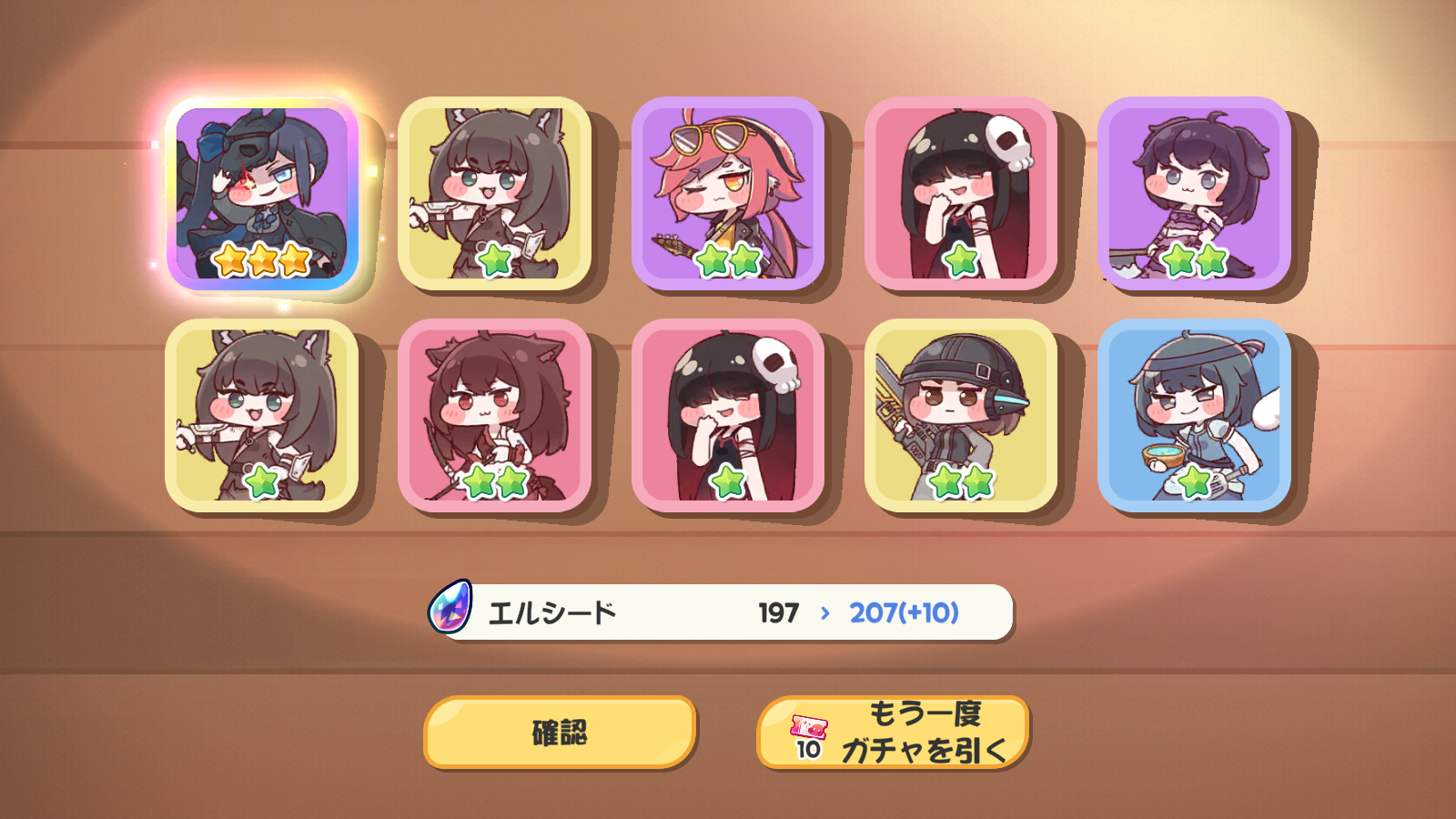Image resolution: width=1456 pixels, height=819 pixels.
Task: Click the Elseed crystal gem icon
Action: tap(450, 607)
